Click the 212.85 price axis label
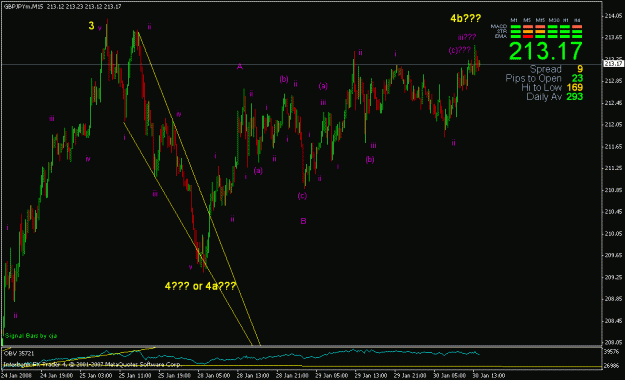The image size is (625, 380). coord(613,81)
